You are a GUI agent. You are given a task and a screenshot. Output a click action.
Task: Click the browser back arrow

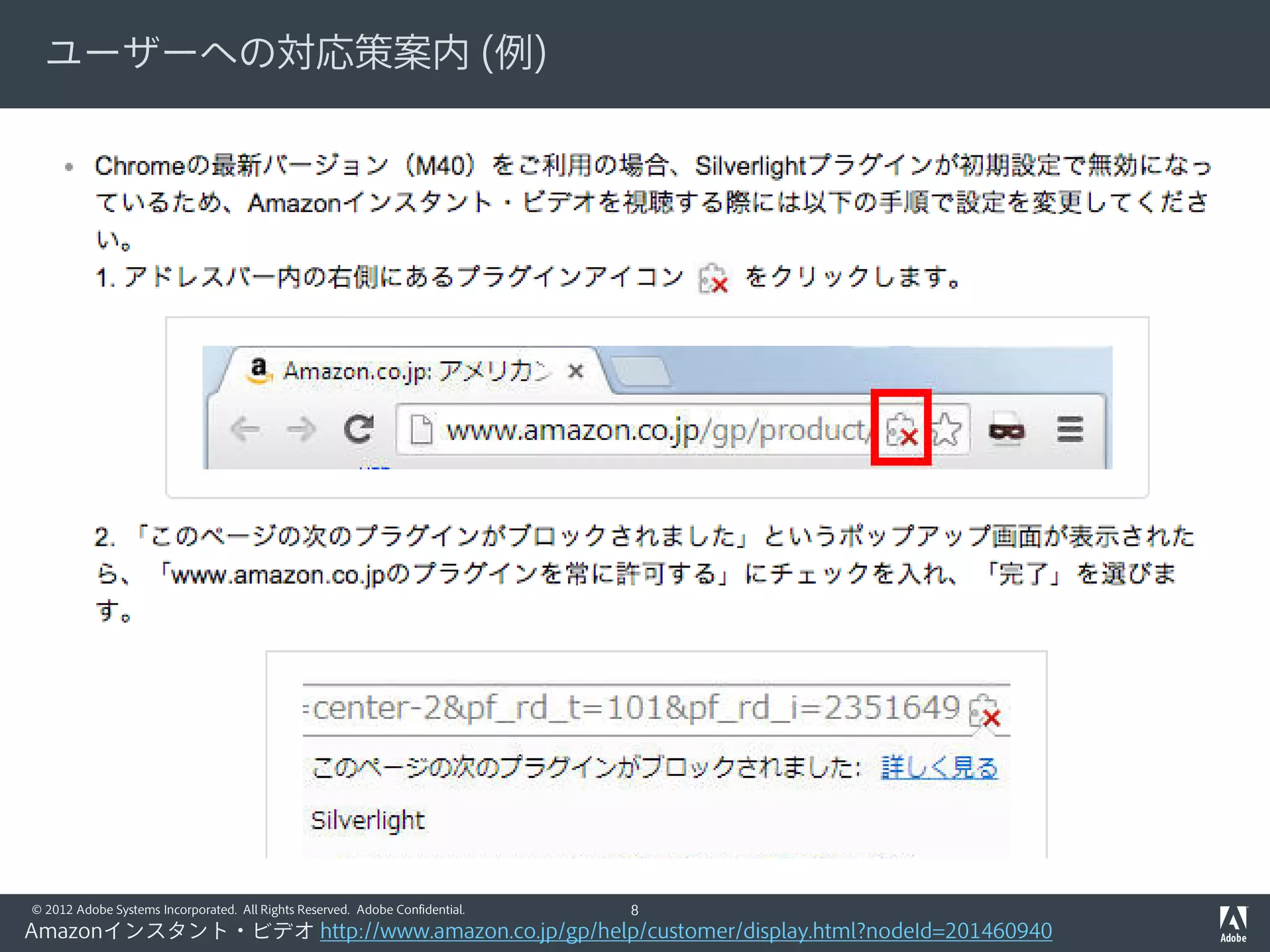point(245,428)
